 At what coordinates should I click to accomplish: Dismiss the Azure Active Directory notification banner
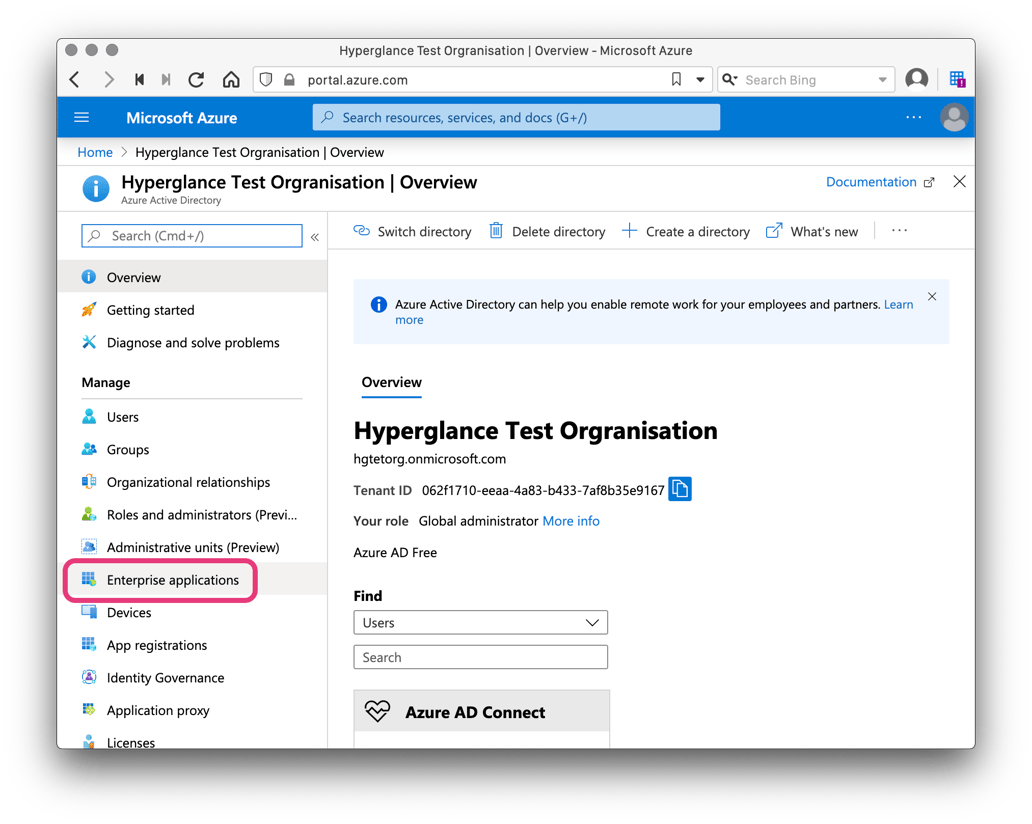931,296
